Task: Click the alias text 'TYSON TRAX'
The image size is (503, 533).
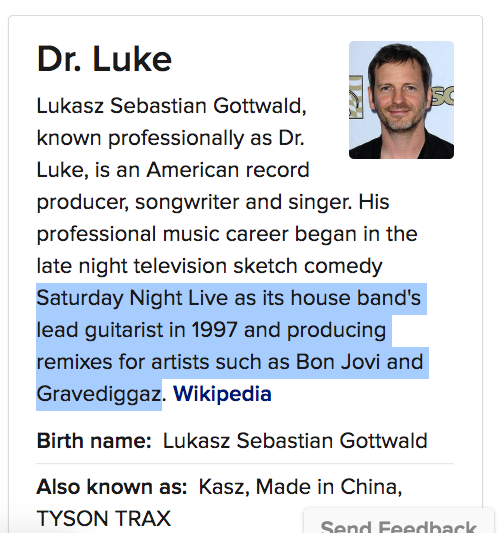Action: coord(104,518)
